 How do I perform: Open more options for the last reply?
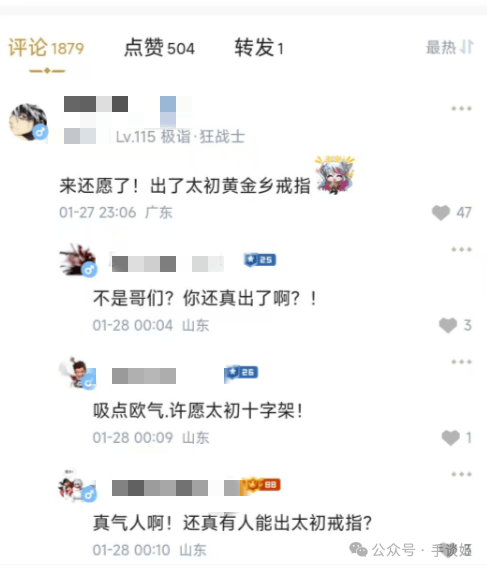pyautogui.click(x=461, y=474)
